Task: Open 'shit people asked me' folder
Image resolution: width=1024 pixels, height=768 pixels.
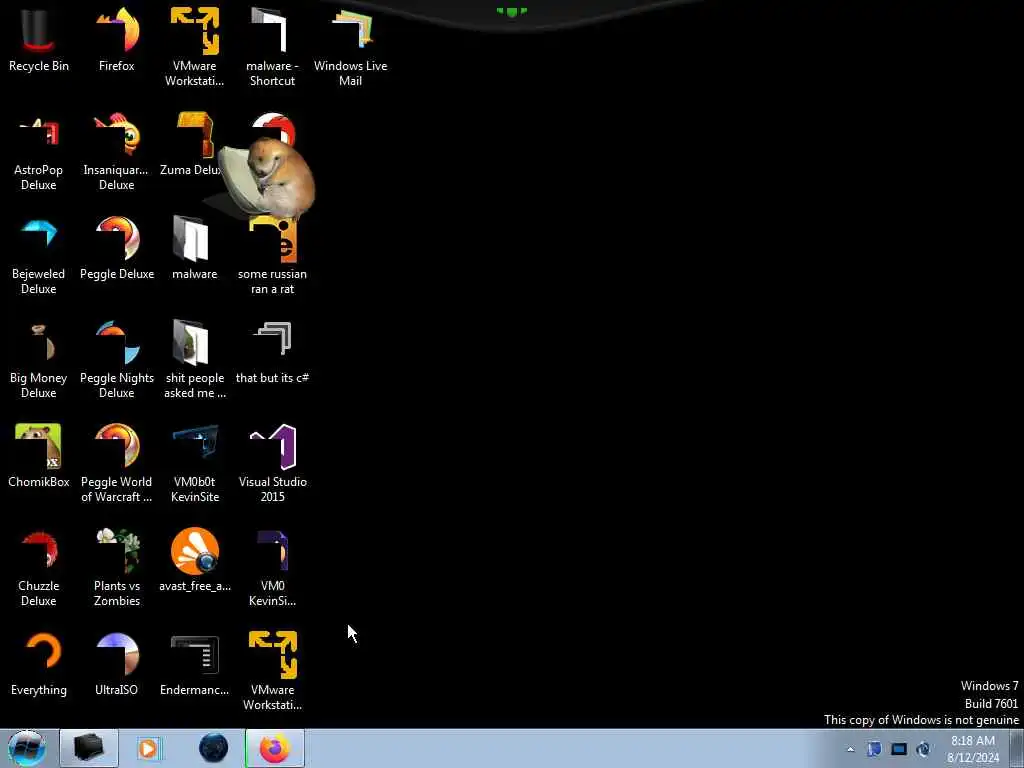Action: (x=195, y=360)
